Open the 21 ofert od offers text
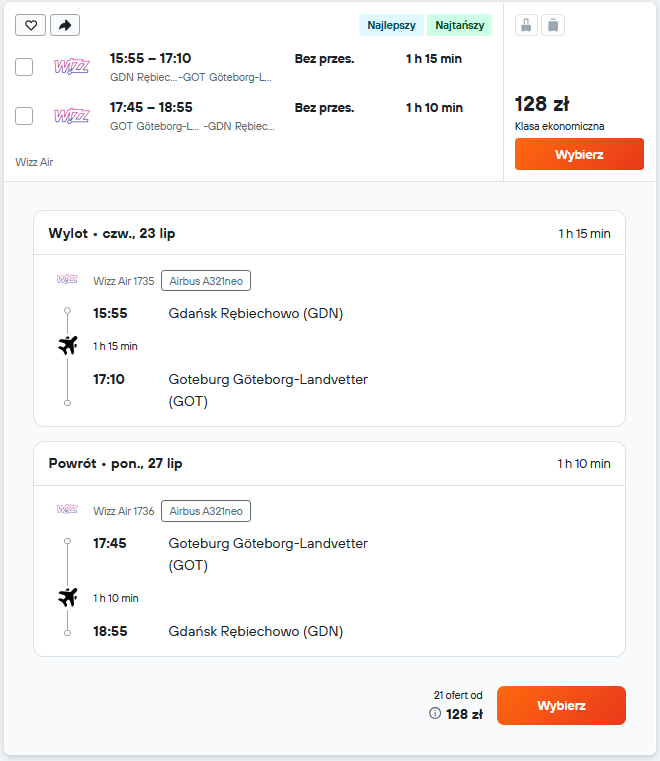The image size is (660, 761). point(458,695)
